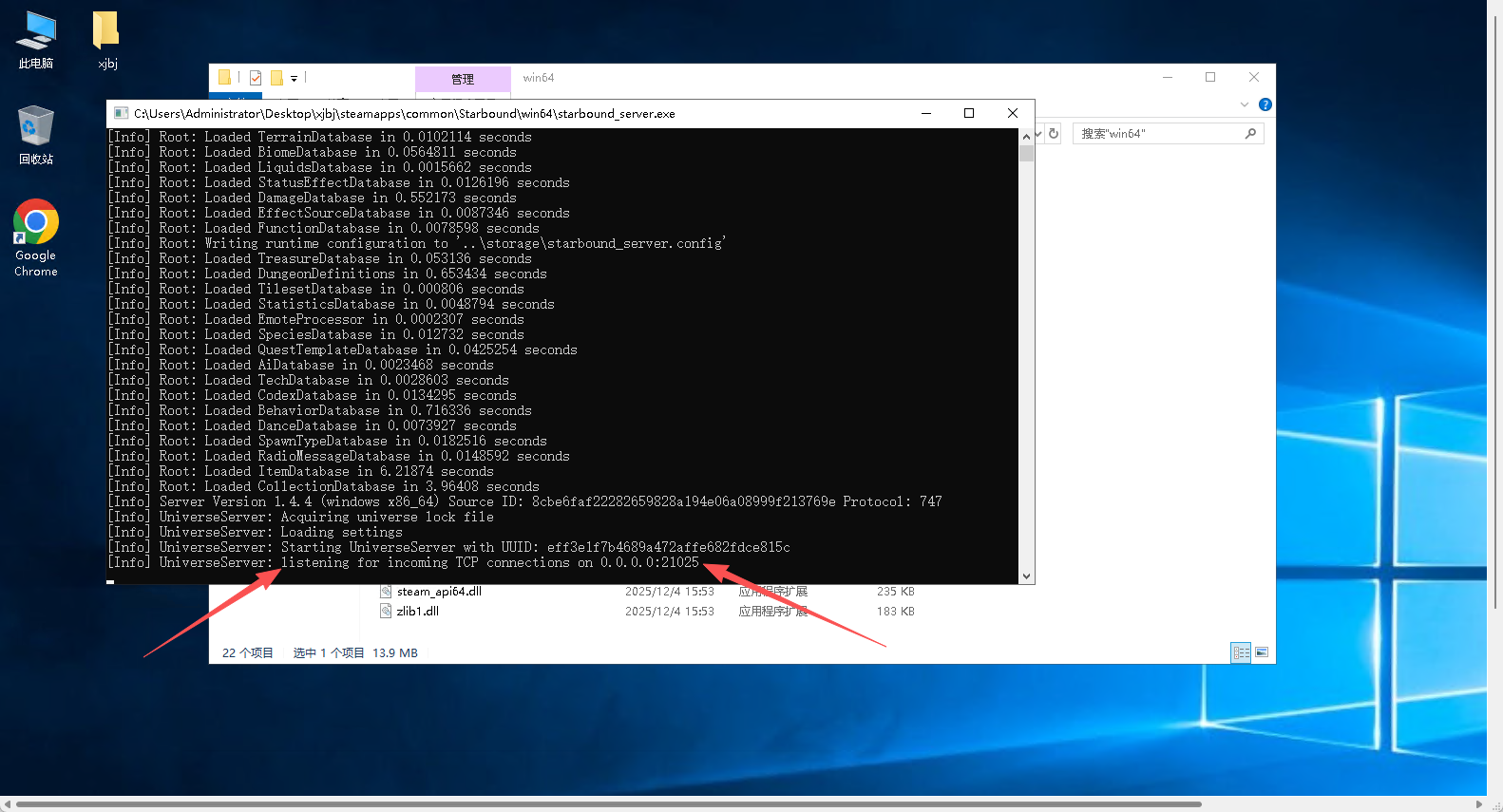Click the console window icon in title bar
Viewport: 1503px width, 812px height.
(x=121, y=113)
